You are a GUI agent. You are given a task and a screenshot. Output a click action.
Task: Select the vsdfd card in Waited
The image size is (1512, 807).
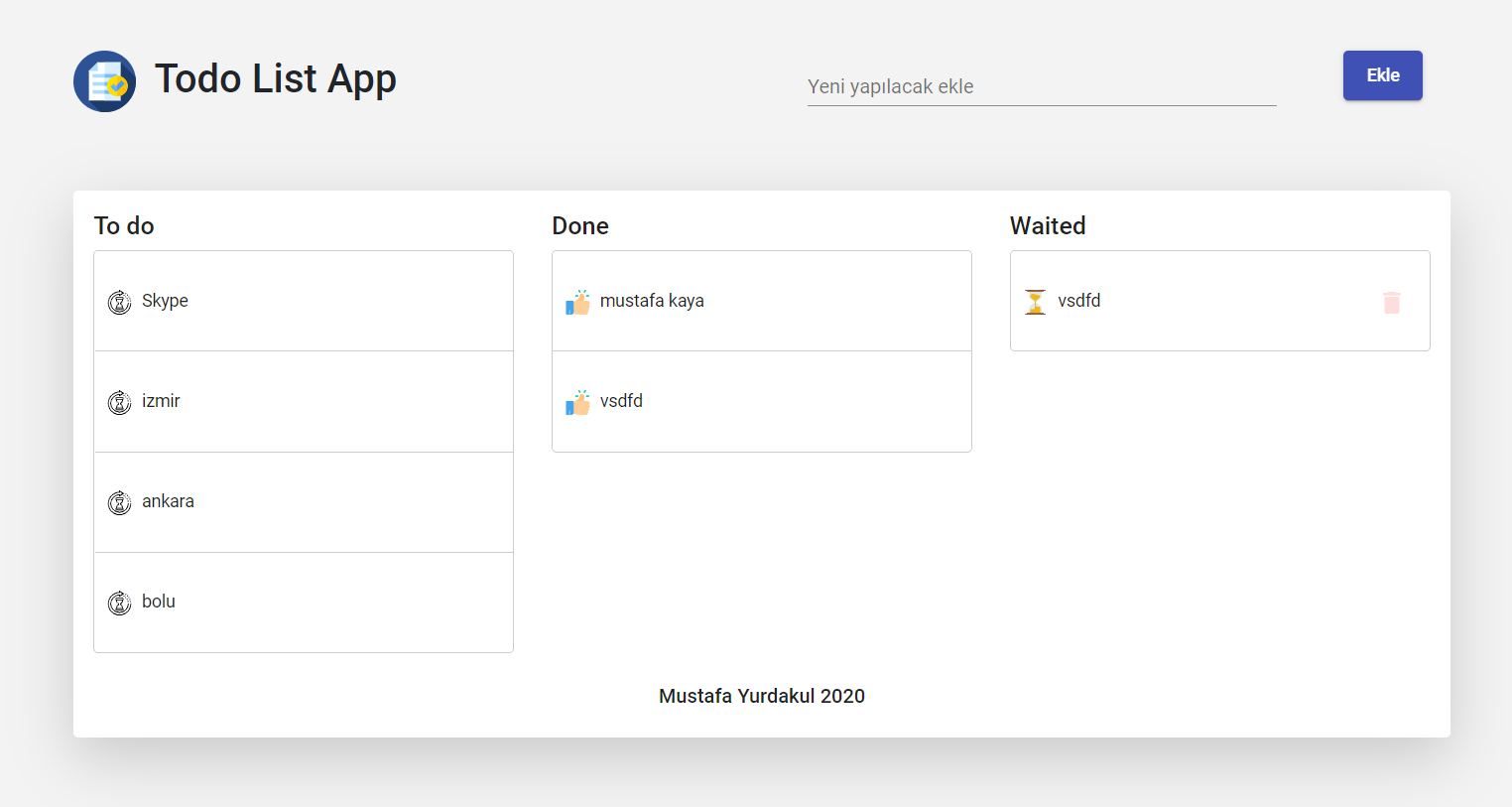[1219, 301]
